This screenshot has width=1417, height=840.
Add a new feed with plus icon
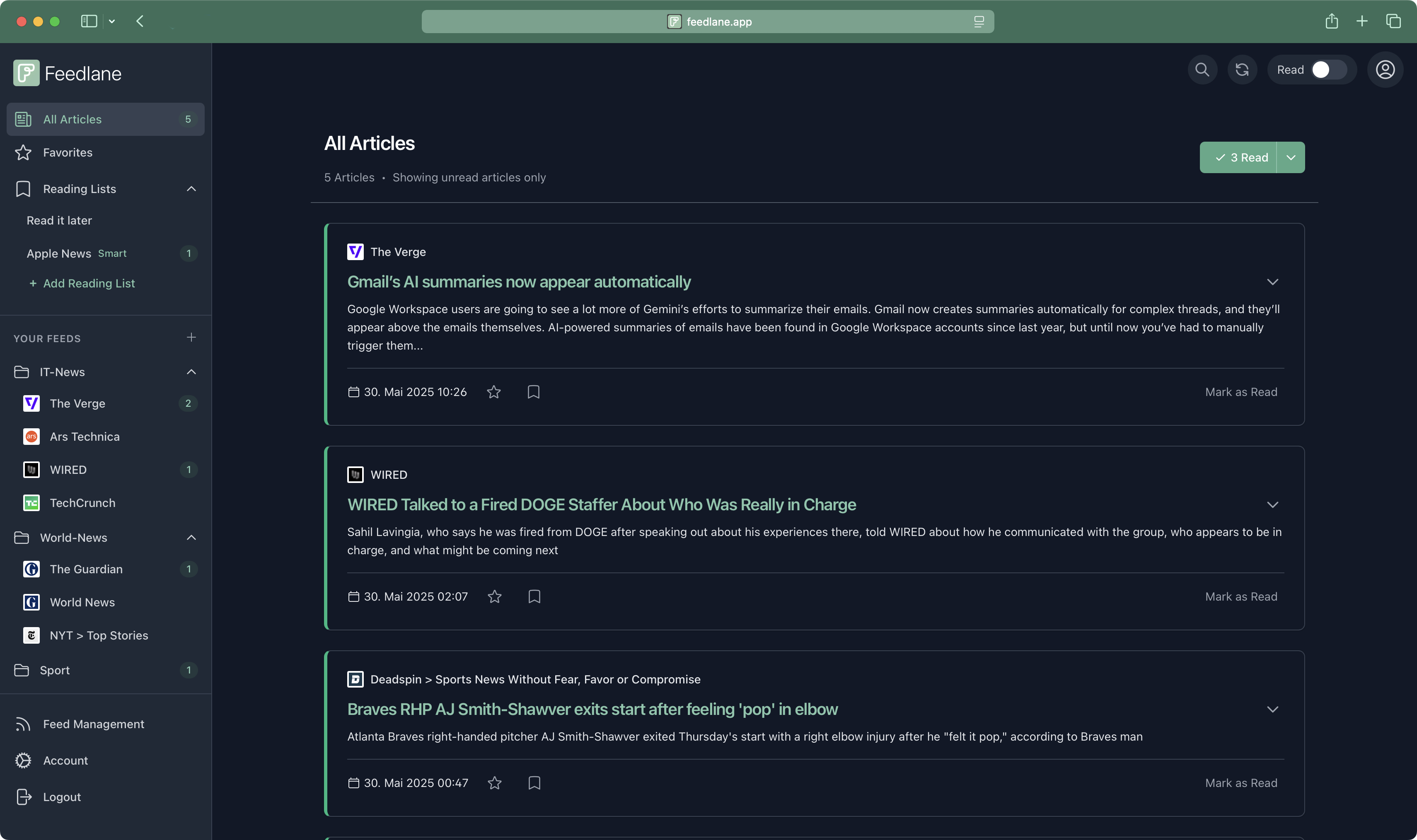click(191, 337)
